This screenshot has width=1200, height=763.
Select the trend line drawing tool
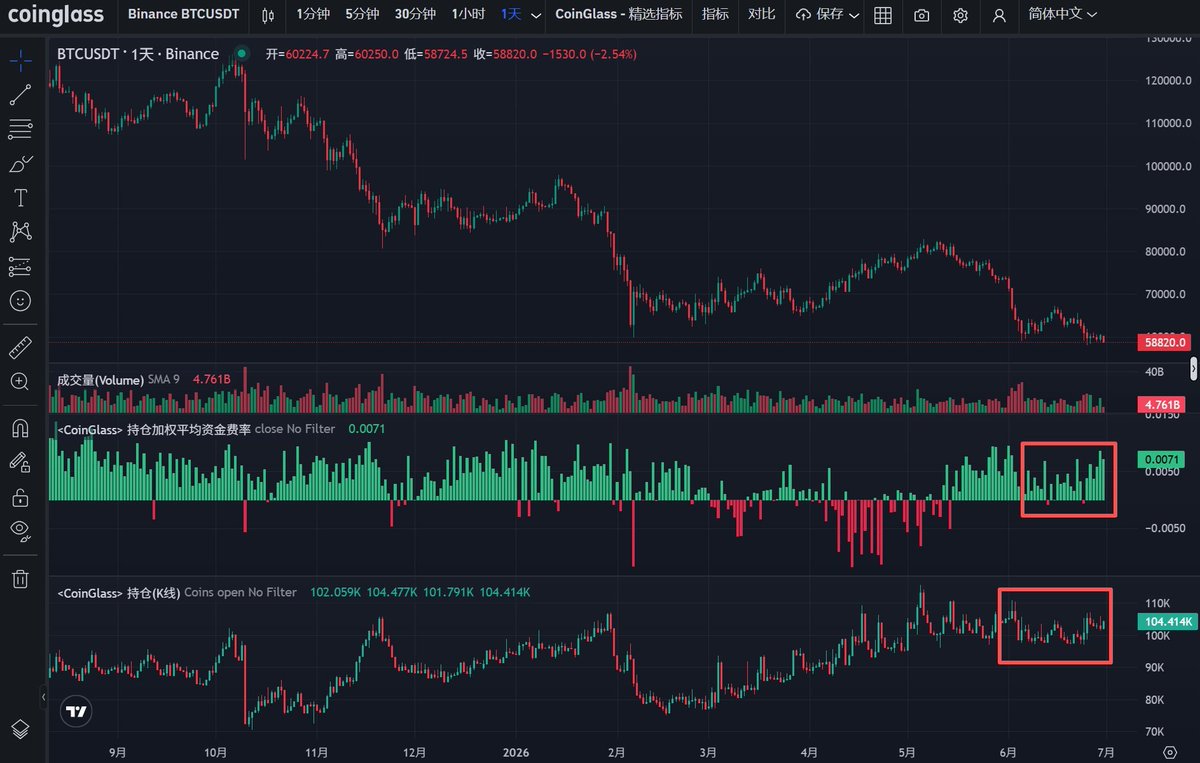point(20,95)
